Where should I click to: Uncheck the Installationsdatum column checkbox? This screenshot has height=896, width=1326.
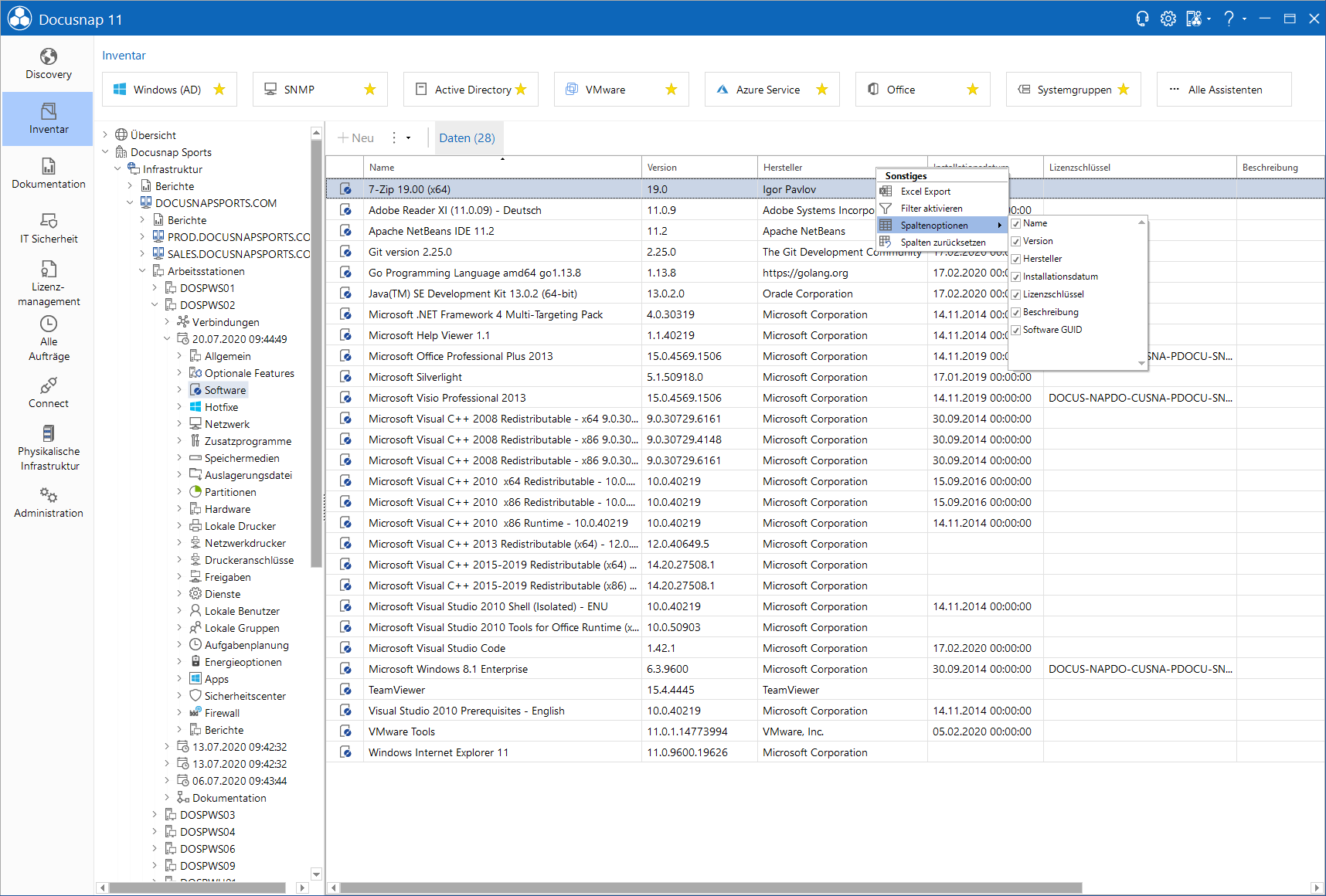(x=1016, y=277)
